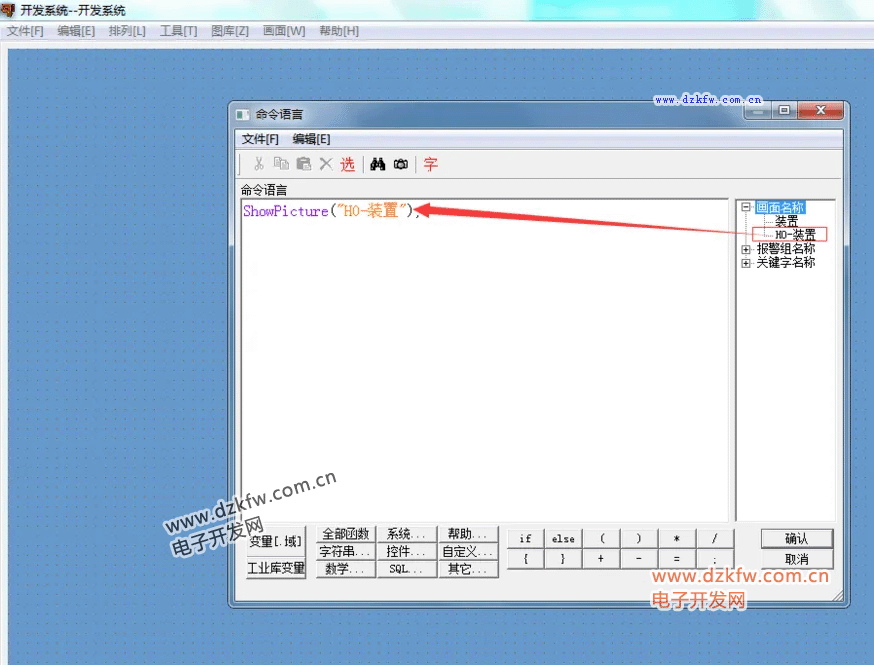
Task: Select HO-装置 in the picture tree
Action: click(794, 235)
